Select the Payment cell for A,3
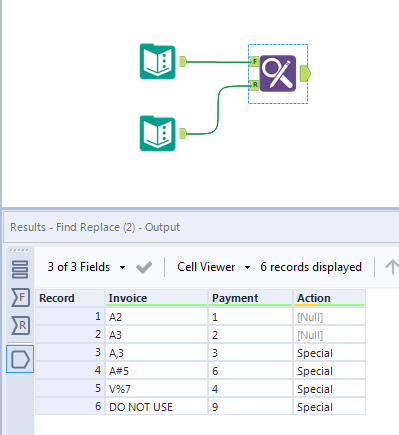This screenshot has width=399, height=435. point(250,353)
